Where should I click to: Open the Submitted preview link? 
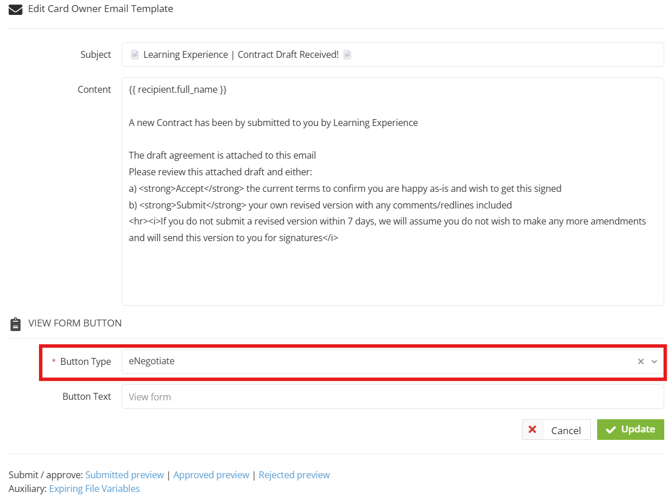pos(125,475)
